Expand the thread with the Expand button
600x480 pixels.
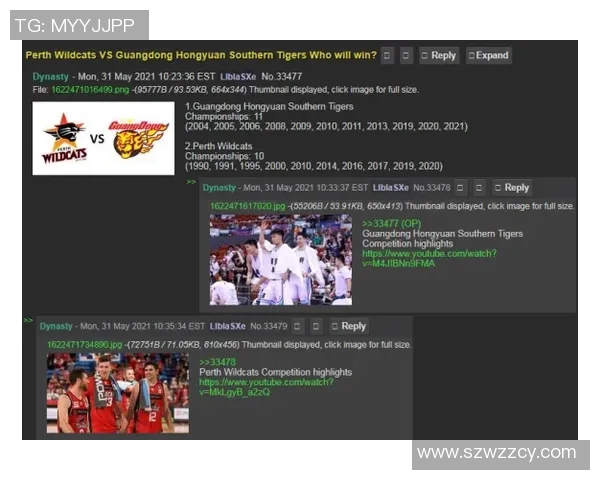(x=489, y=56)
